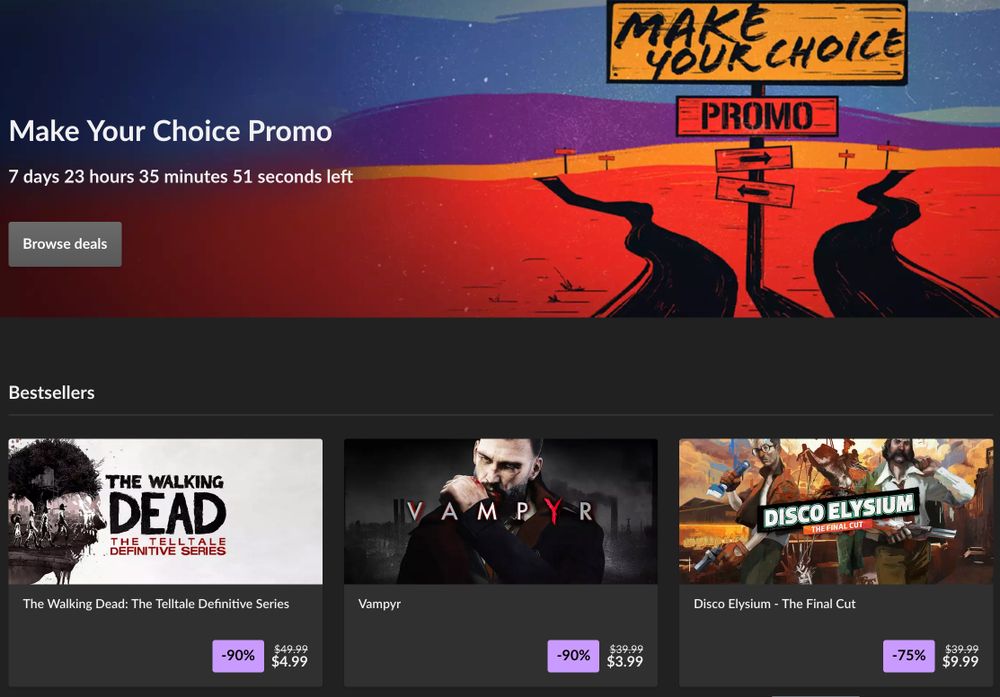Image resolution: width=1000 pixels, height=697 pixels.
Task: Select the $4.99 price for The Walking Dead
Action: [x=290, y=662]
